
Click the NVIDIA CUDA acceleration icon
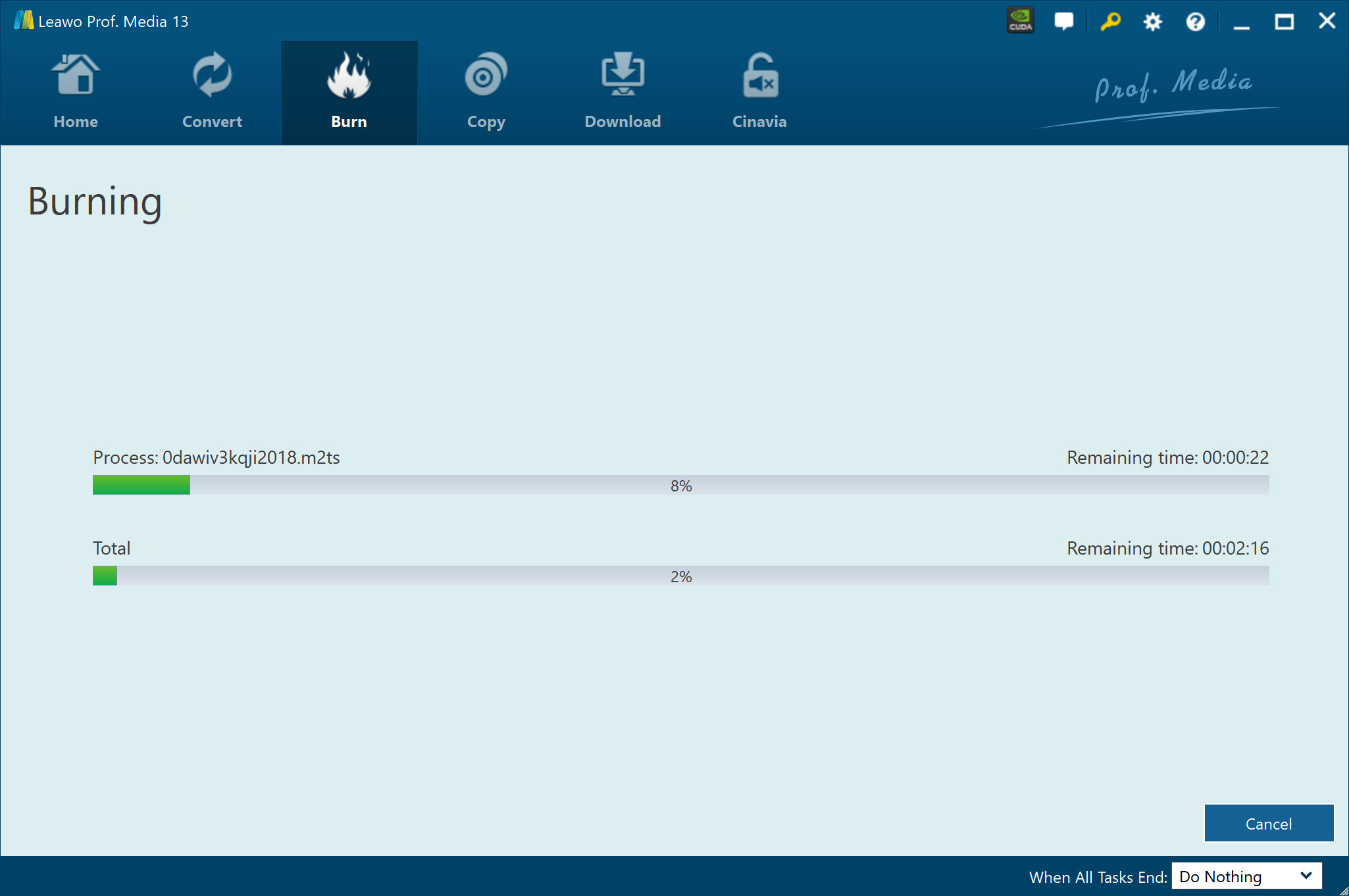pyautogui.click(x=1021, y=21)
